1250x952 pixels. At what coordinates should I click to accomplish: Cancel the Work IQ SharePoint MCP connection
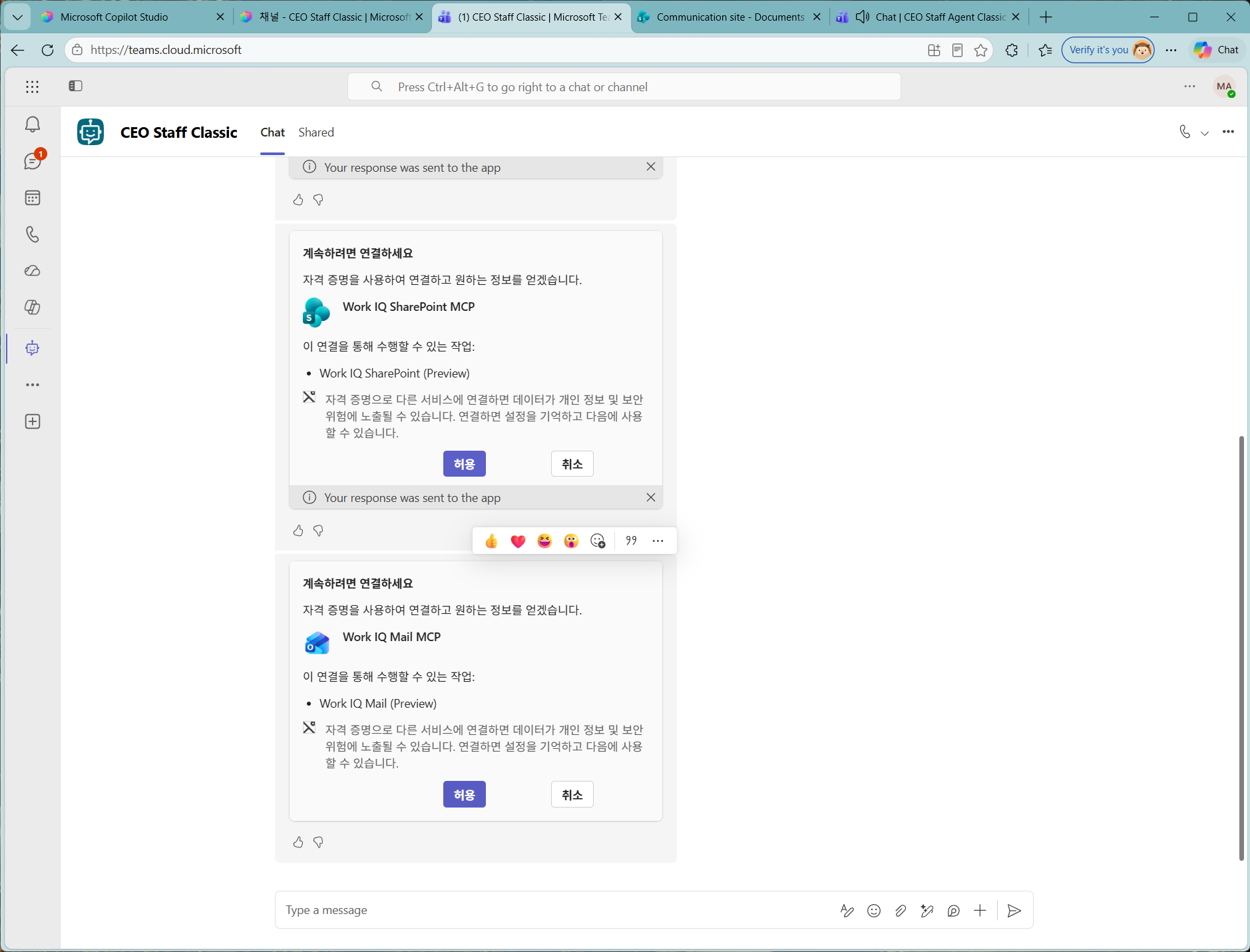coord(572,464)
